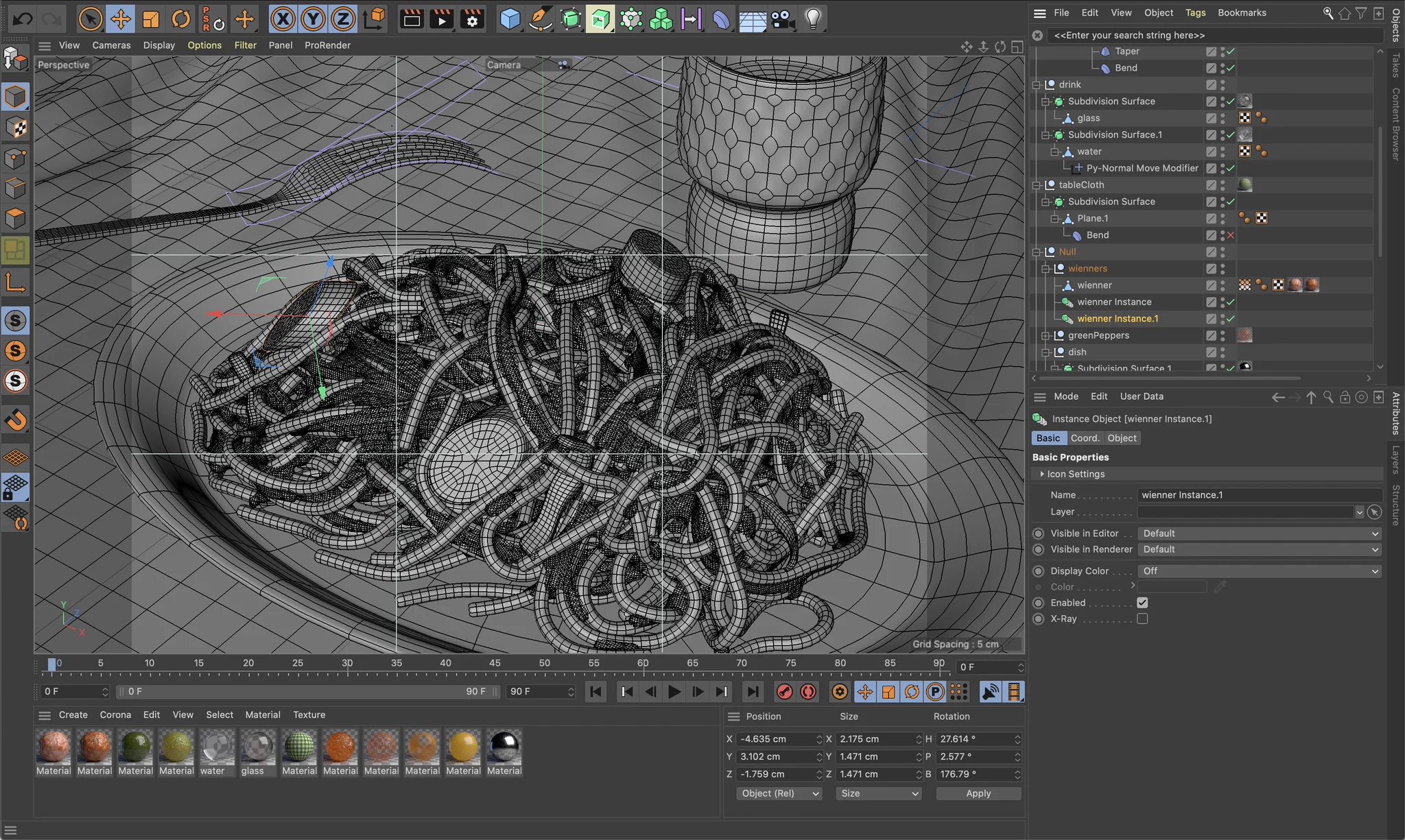Click the Scale tool icon

[x=150, y=19]
